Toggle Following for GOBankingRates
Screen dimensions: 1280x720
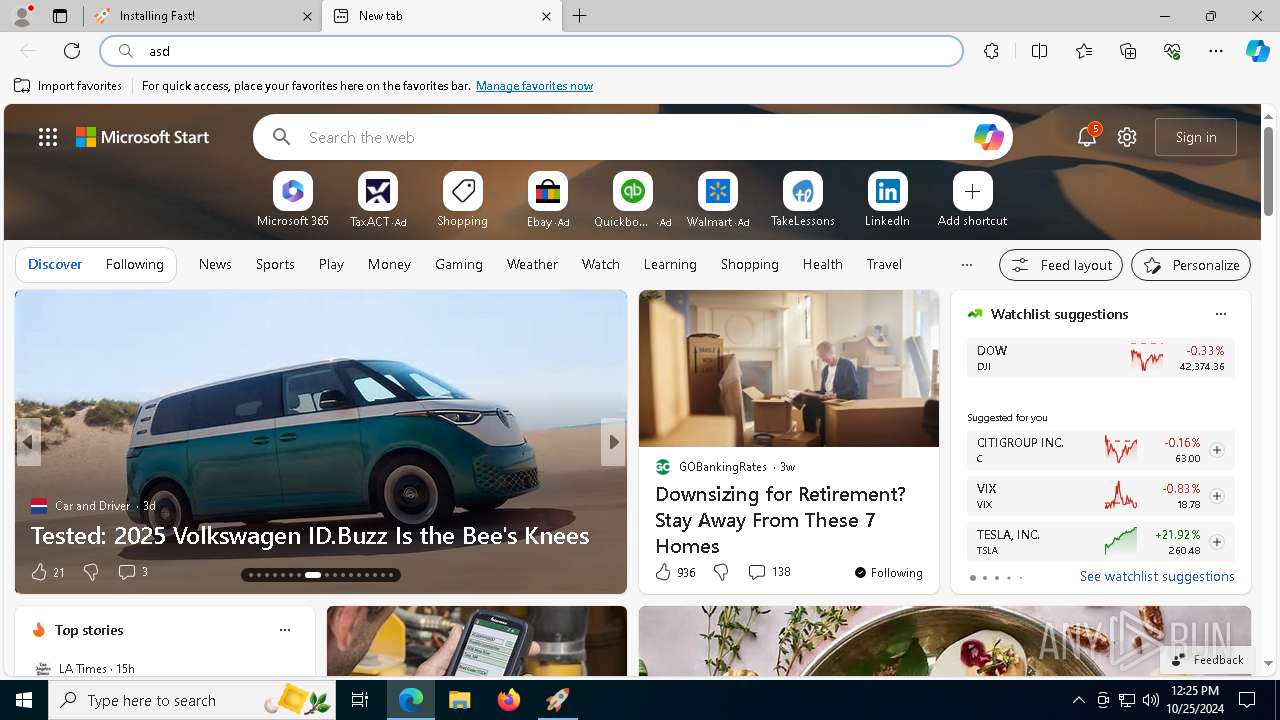tap(888, 572)
